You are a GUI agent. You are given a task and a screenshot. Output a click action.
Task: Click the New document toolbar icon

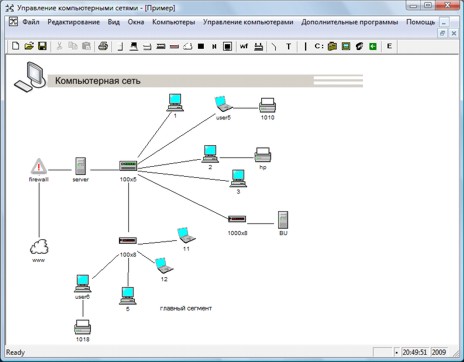[x=15, y=46]
